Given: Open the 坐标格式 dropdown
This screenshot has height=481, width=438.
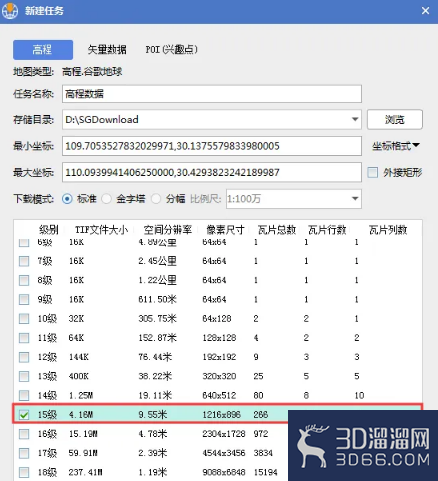Looking at the screenshot, I should [396, 146].
